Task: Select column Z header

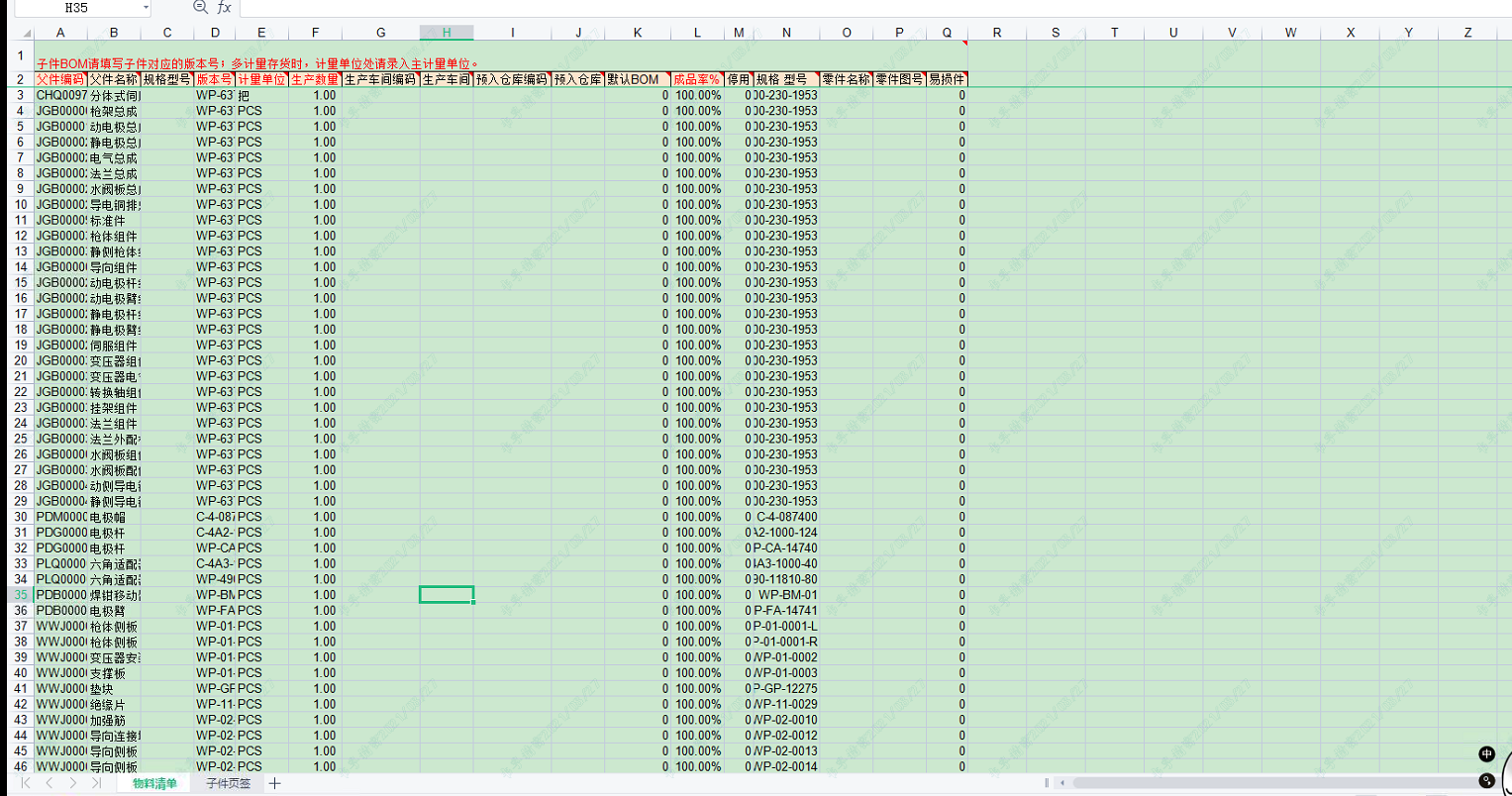Action: coord(1468,33)
